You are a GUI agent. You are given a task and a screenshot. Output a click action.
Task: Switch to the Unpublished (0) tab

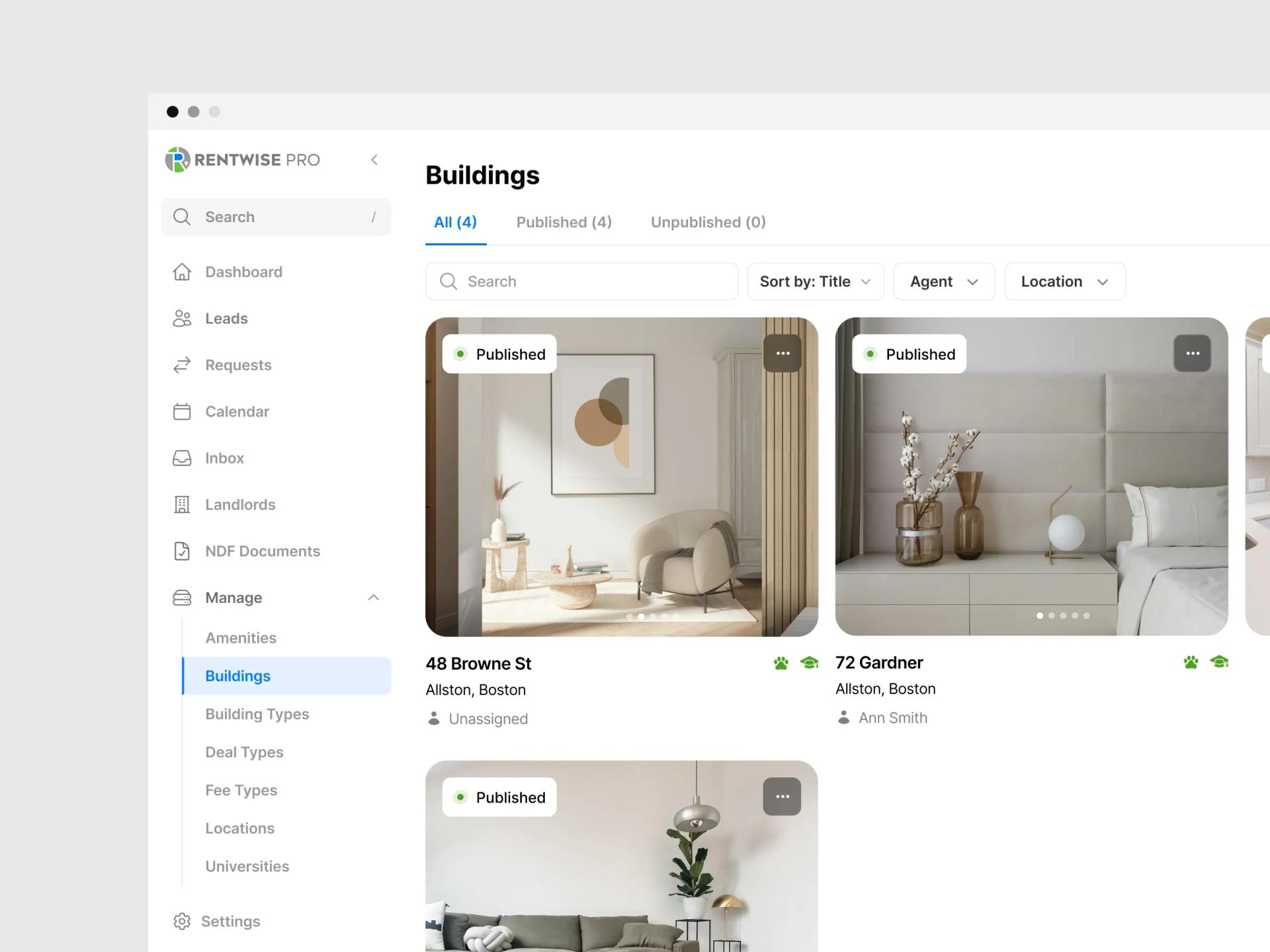(708, 222)
